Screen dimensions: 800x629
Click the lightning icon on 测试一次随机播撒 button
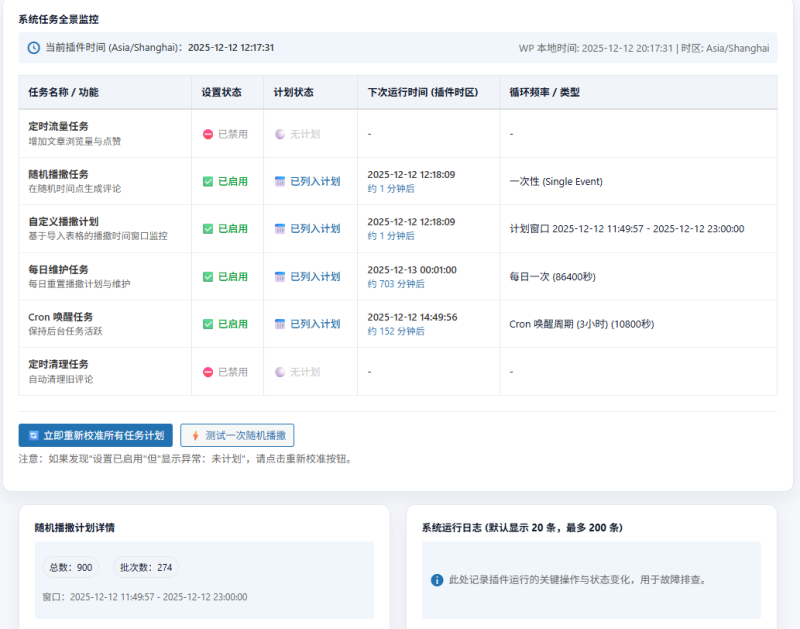pyautogui.click(x=196, y=434)
